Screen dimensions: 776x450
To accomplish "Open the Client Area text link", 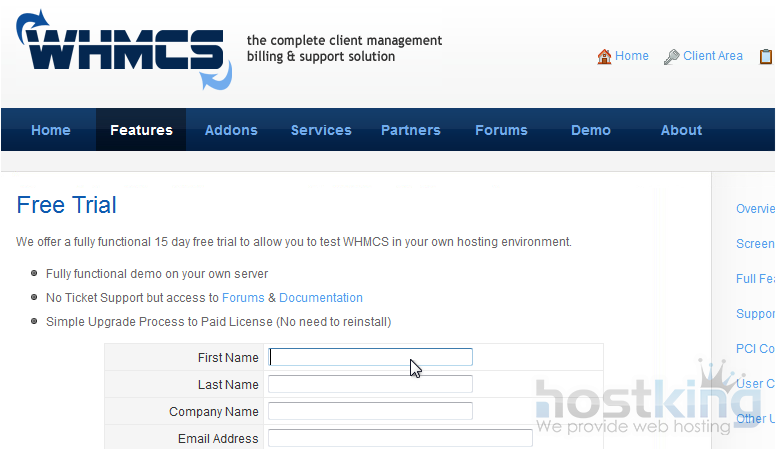I will [x=713, y=56].
